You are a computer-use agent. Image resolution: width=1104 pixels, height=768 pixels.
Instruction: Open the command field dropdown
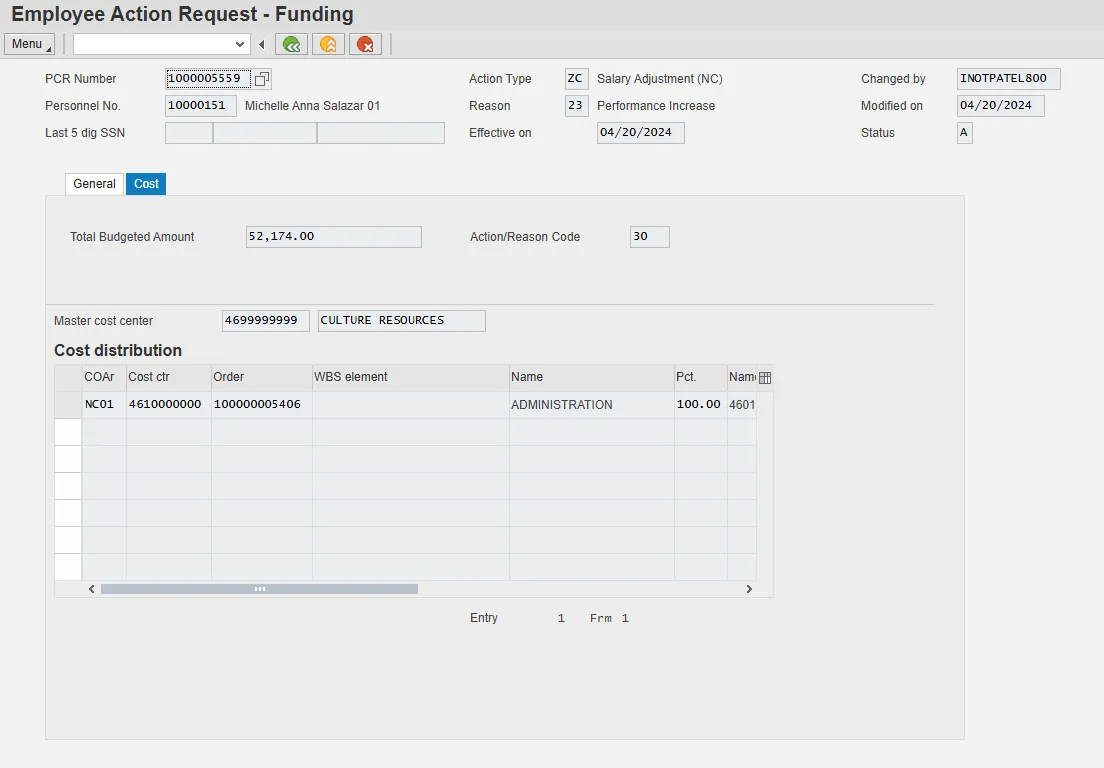pyautogui.click(x=240, y=44)
